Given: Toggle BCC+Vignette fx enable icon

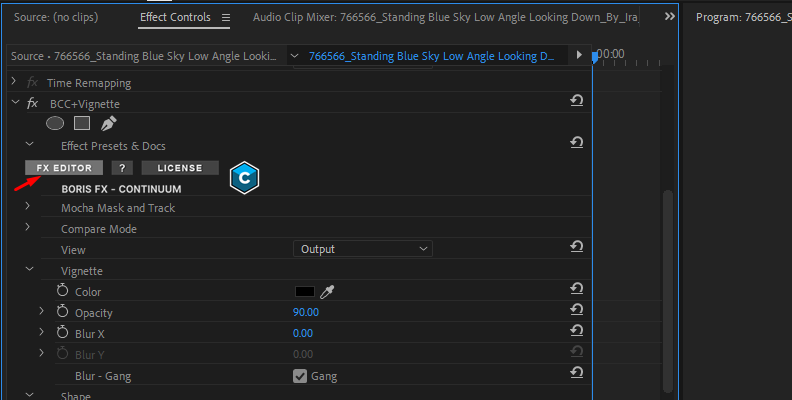Looking at the screenshot, I should point(32,104).
